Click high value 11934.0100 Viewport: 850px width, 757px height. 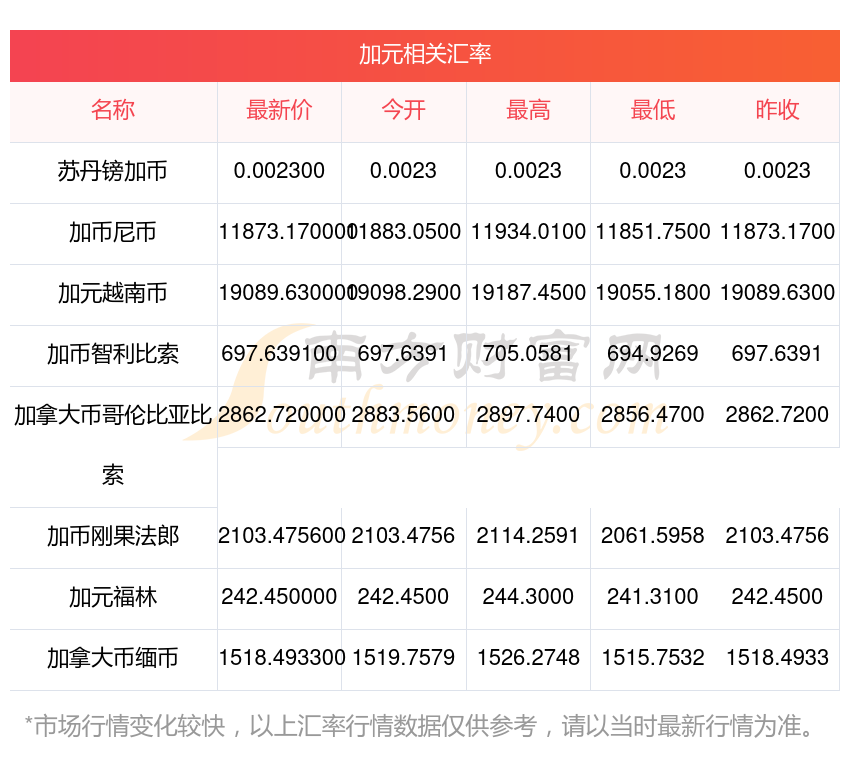pyautogui.click(x=528, y=232)
